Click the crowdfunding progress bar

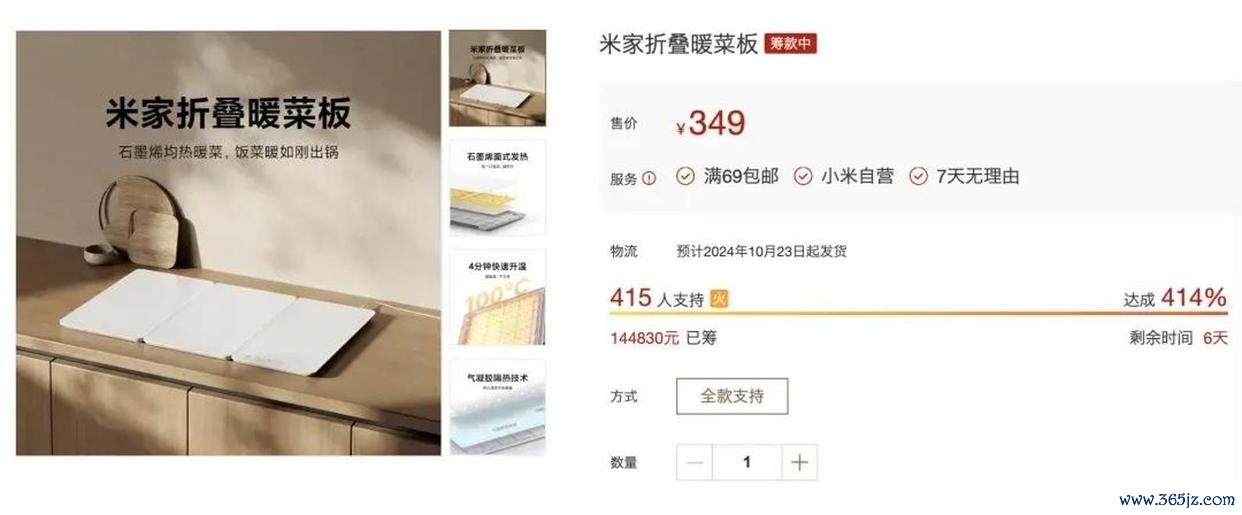point(918,314)
